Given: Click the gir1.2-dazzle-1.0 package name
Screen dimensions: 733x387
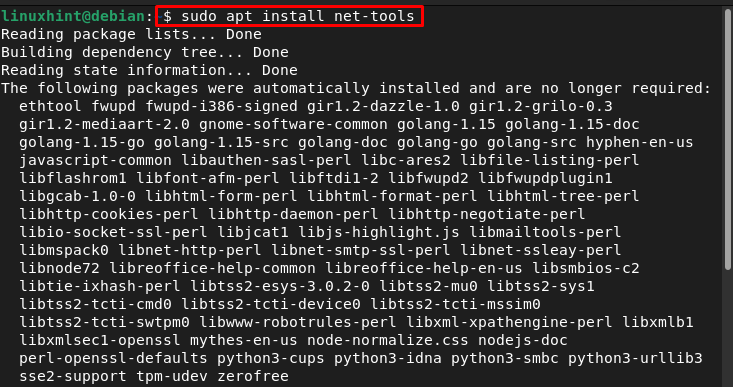Looking at the screenshot, I should (x=383, y=107).
